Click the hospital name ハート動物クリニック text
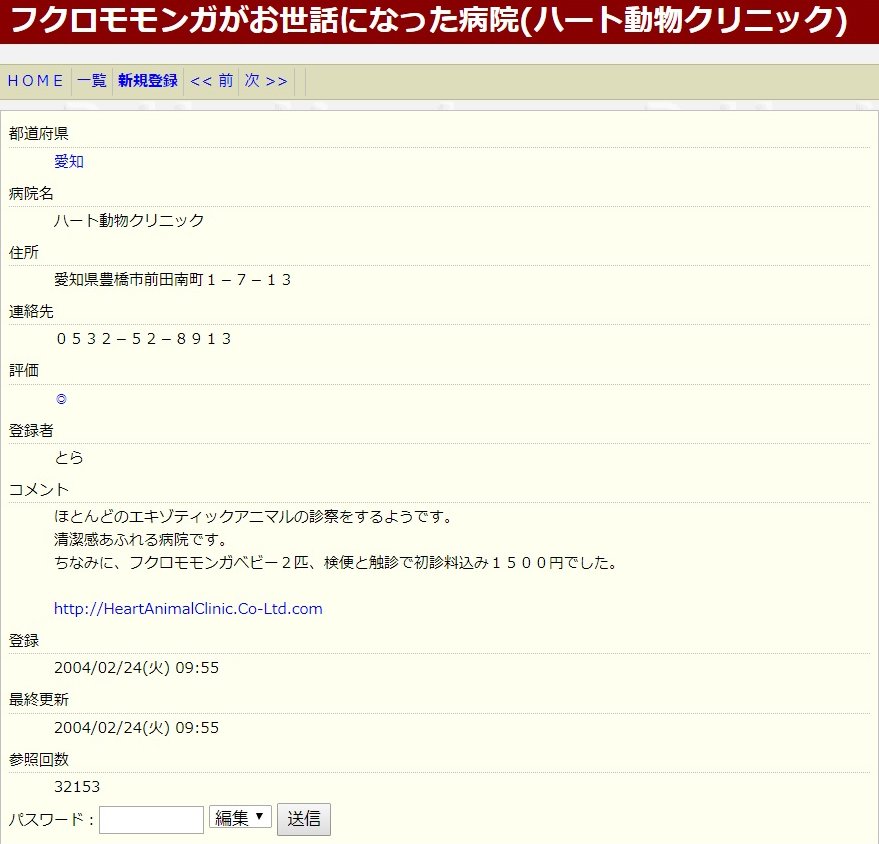879x844 pixels. (x=129, y=220)
